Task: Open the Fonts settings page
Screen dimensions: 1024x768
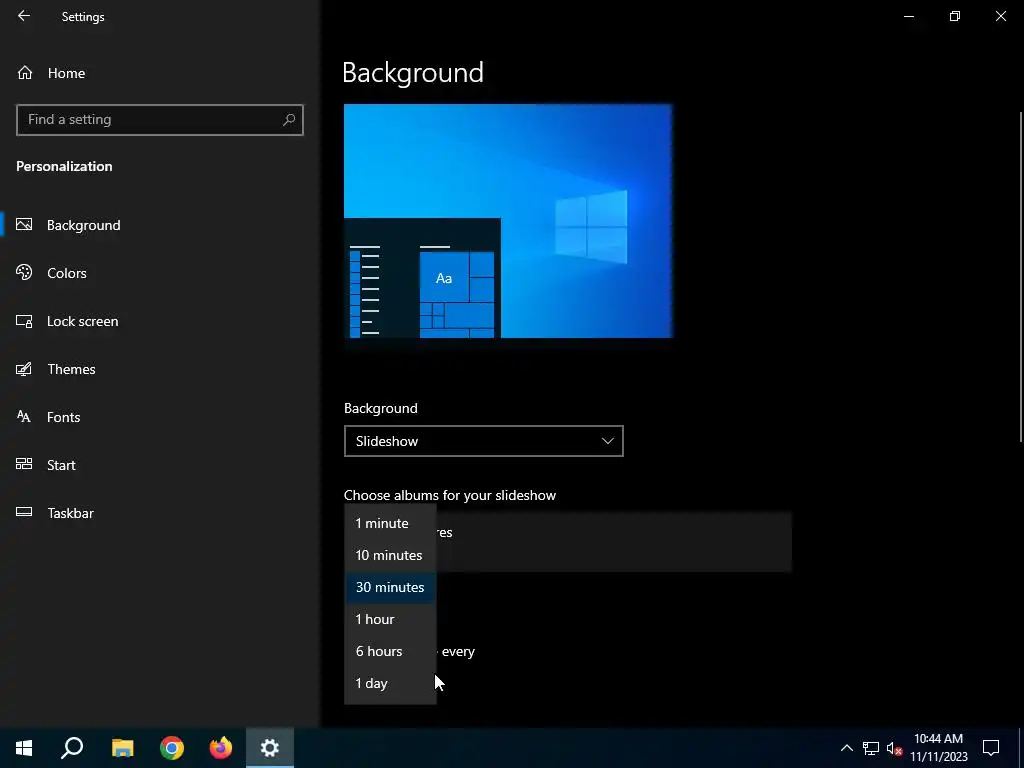Action: click(159, 417)
